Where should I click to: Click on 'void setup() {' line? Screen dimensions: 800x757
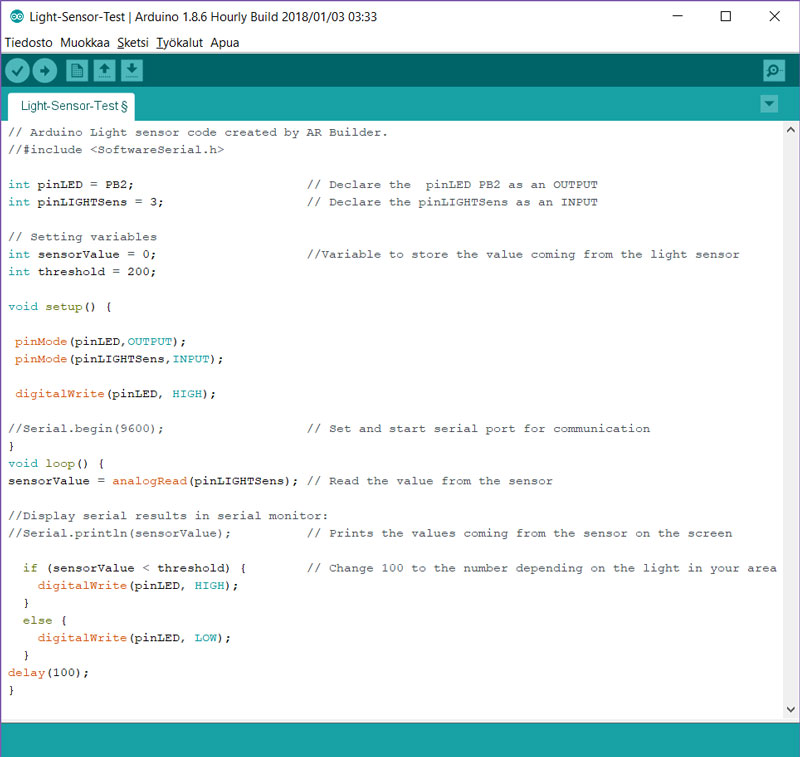(60, 307)
